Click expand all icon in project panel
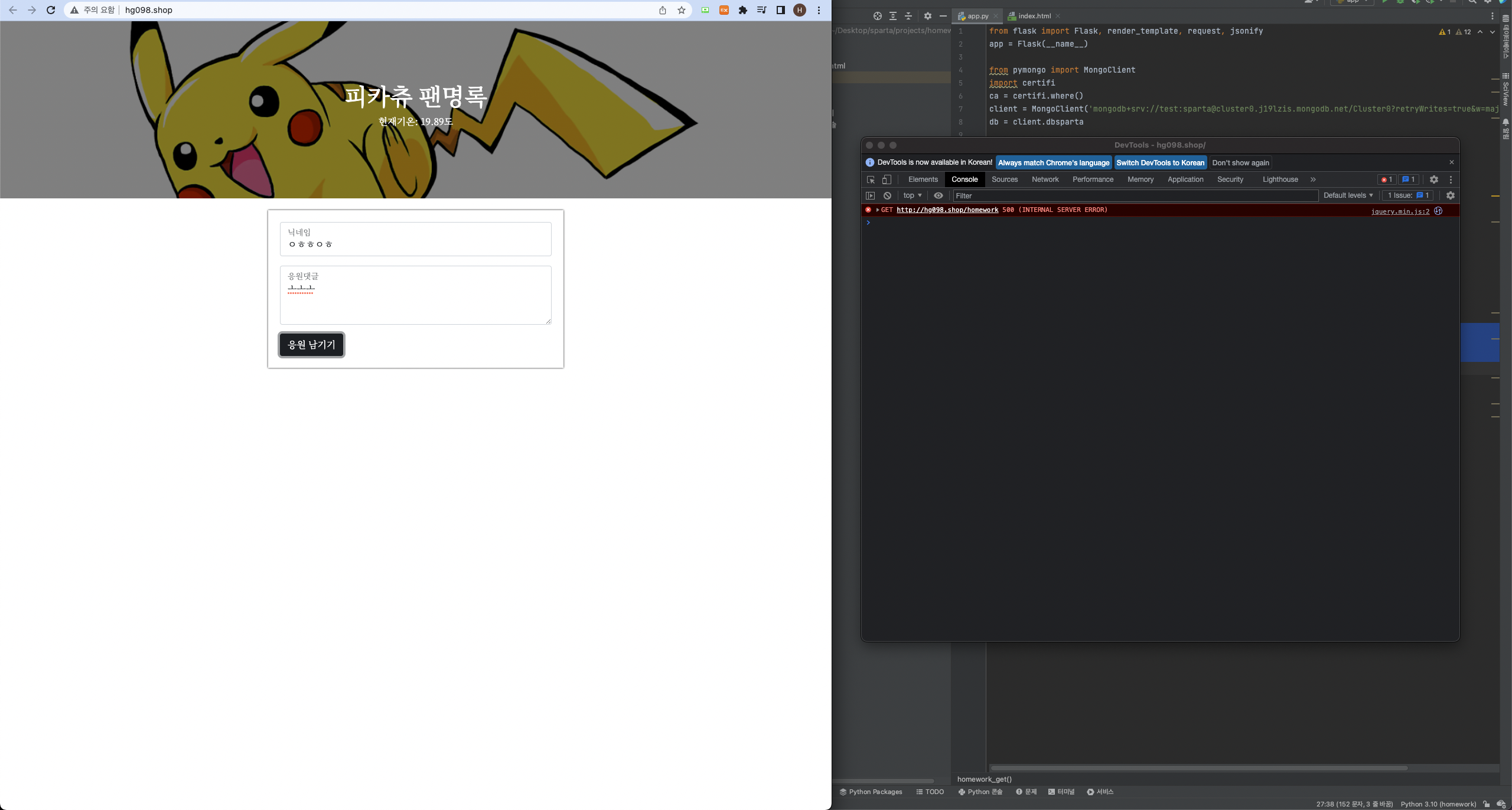Screen dimensions: 1512x810 click(893, 16)
